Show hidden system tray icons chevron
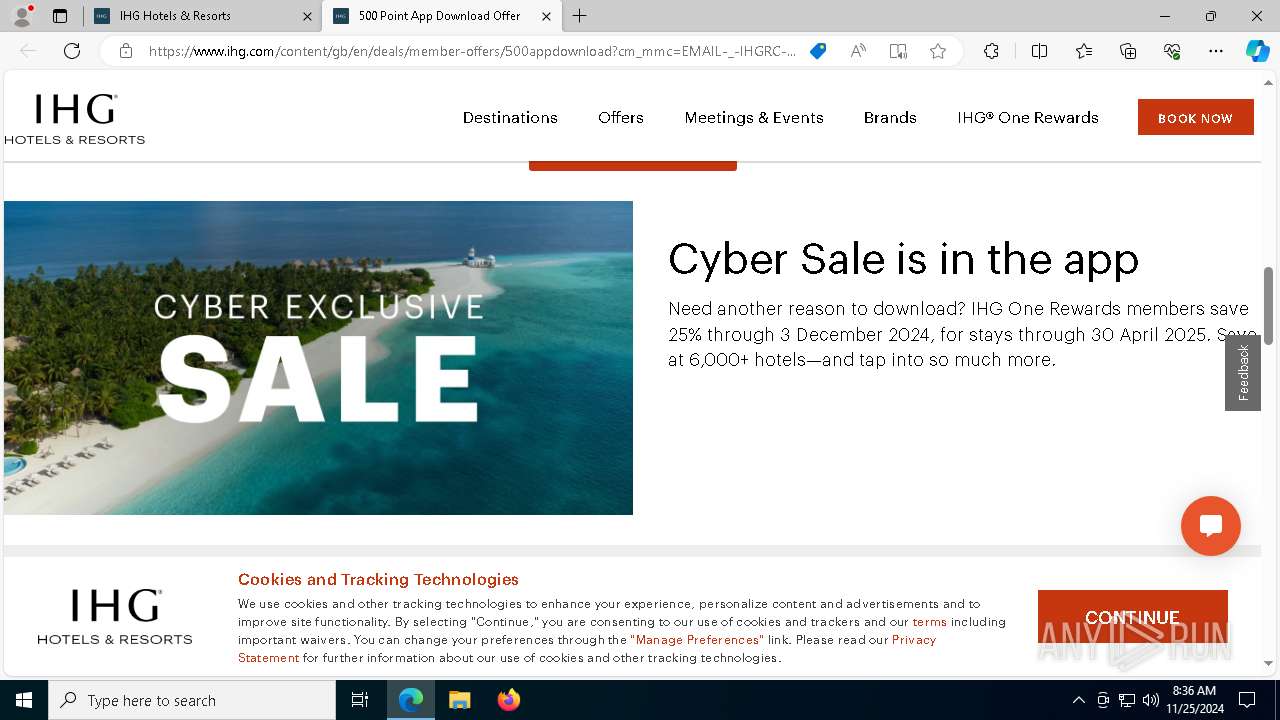 pos(1078,700)
